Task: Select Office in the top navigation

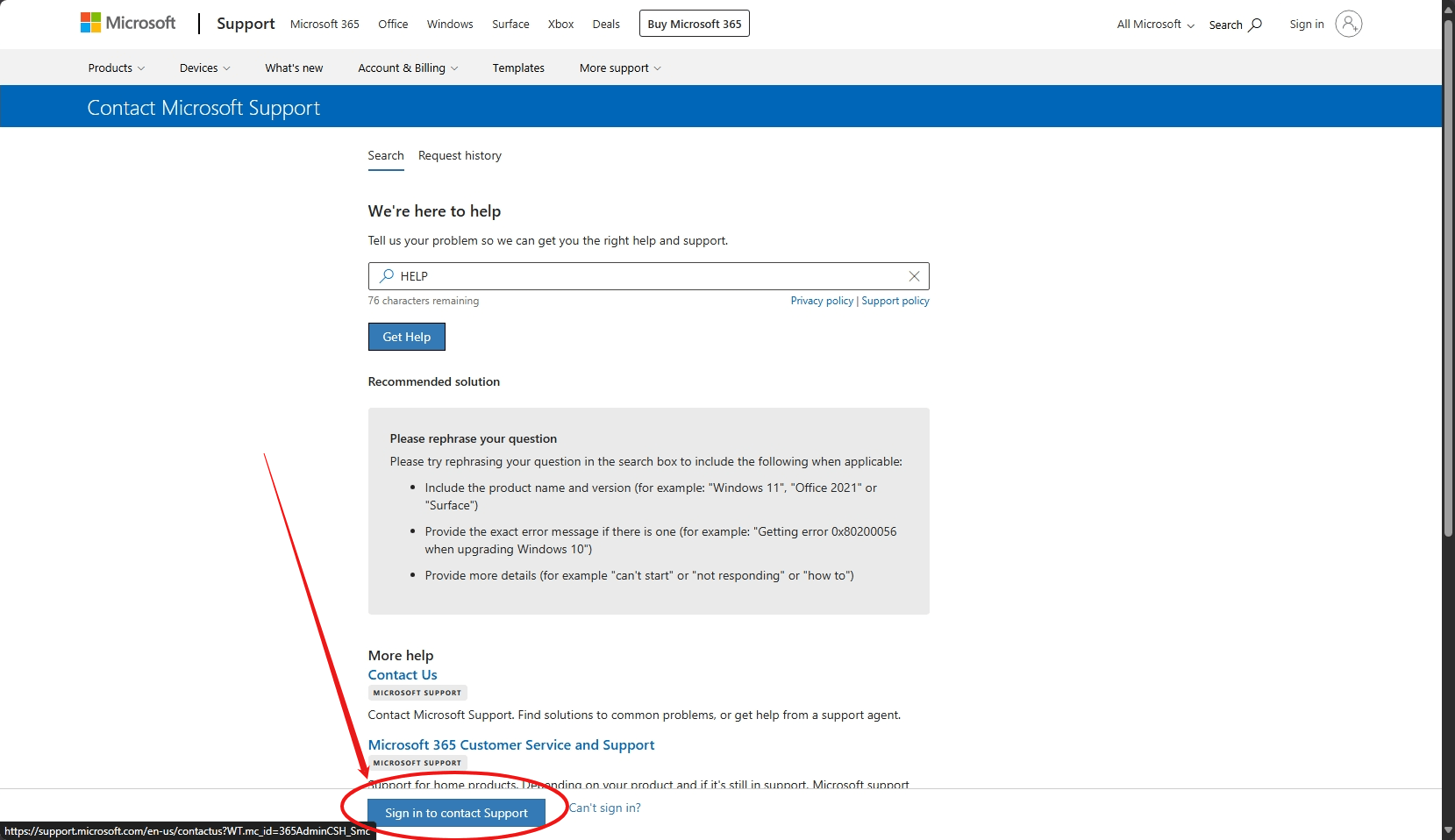Action: coord(393,25)
